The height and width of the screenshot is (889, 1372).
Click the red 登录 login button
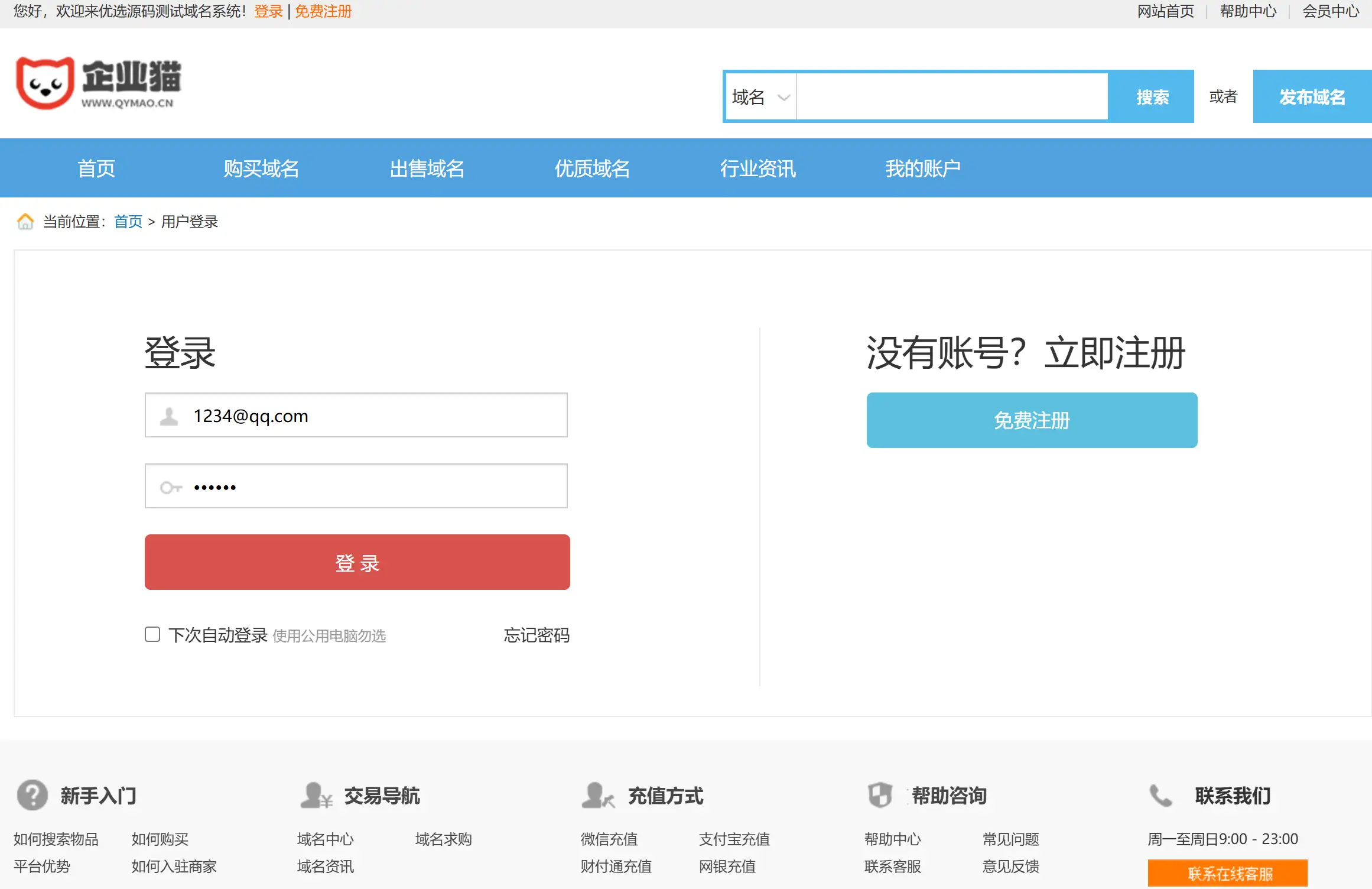(356, 562)
